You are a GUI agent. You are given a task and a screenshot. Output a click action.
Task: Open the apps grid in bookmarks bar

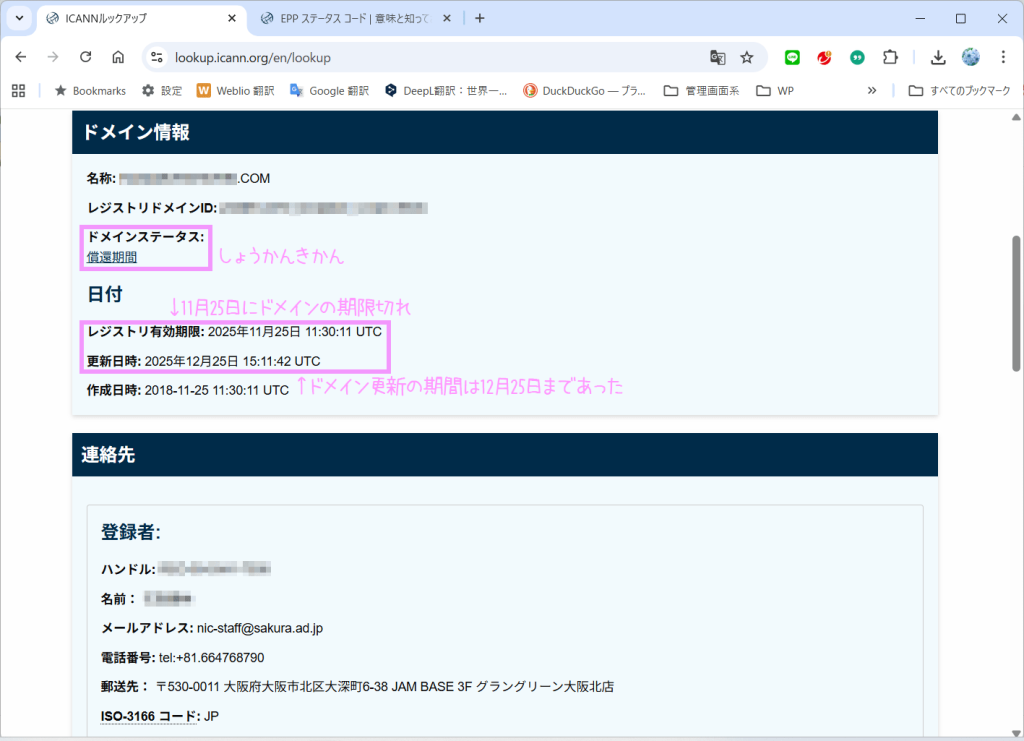coord(18,90)
